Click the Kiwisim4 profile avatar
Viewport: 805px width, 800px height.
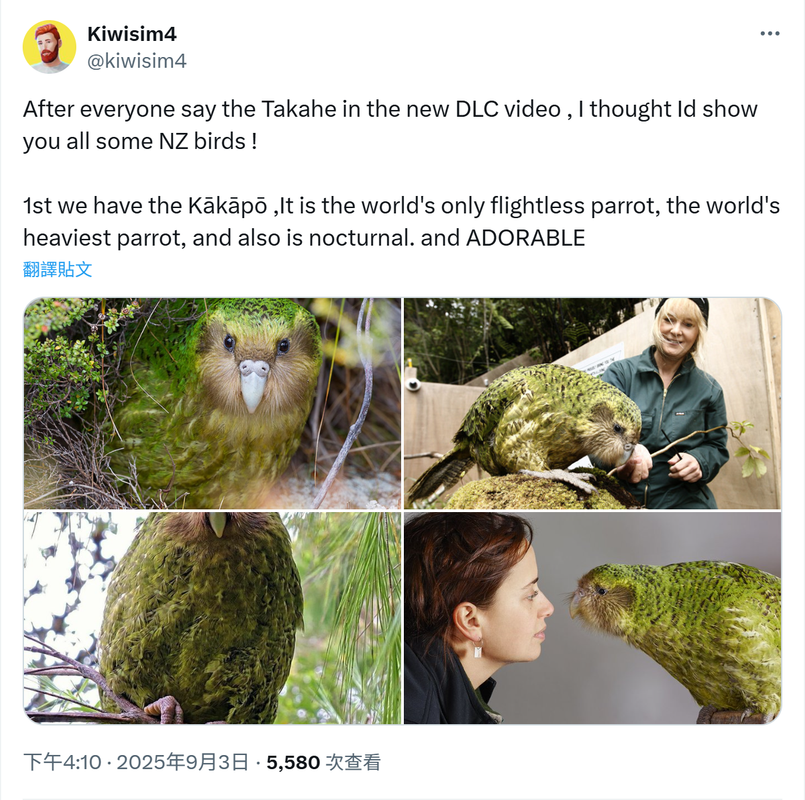tap(49, 47)
